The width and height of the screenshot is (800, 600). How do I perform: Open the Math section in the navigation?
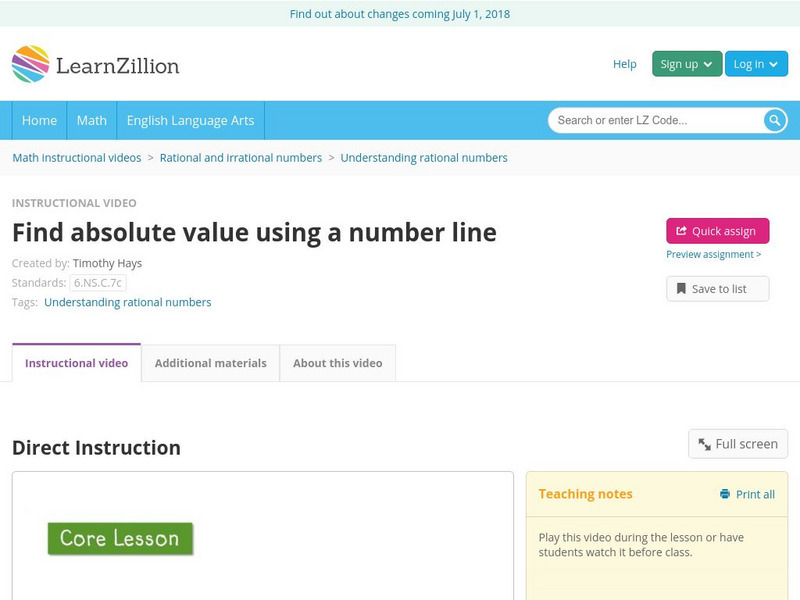(x=91, y=120)
